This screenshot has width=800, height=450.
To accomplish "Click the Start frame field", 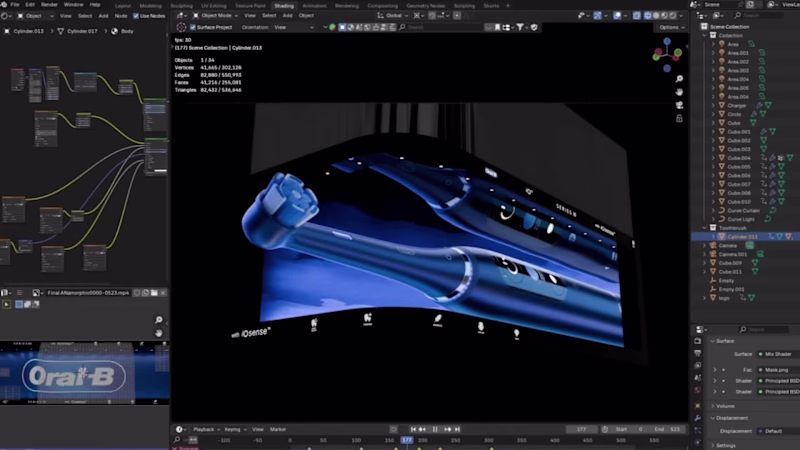I will [x=629, y=430].
